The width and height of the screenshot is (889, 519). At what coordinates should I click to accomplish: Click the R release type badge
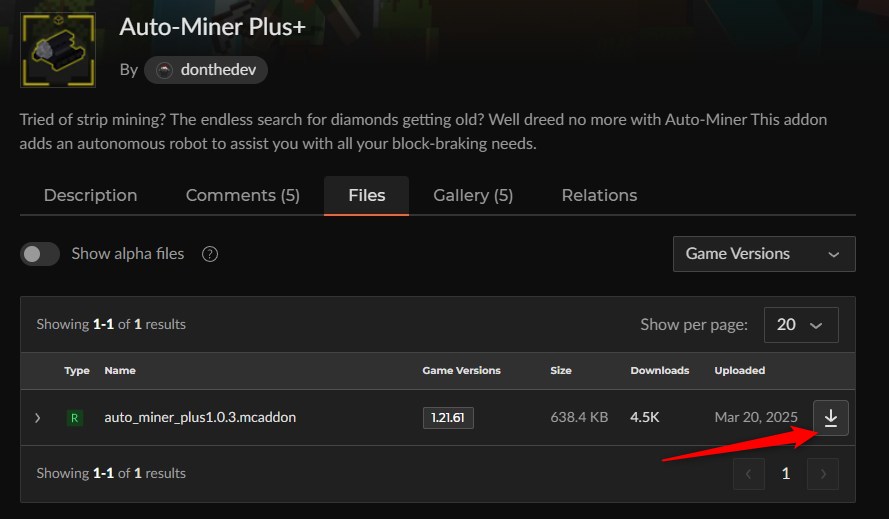tap(74, 418)
